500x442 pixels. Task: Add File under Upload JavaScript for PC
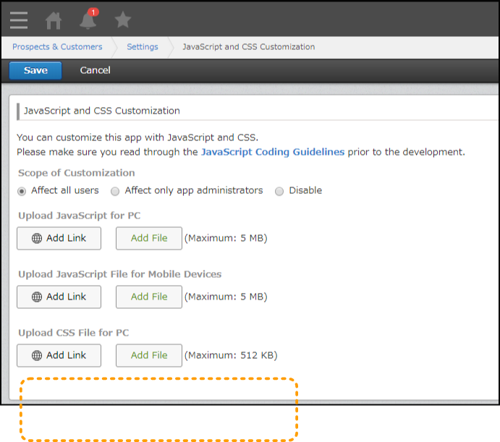click(149, 238)
